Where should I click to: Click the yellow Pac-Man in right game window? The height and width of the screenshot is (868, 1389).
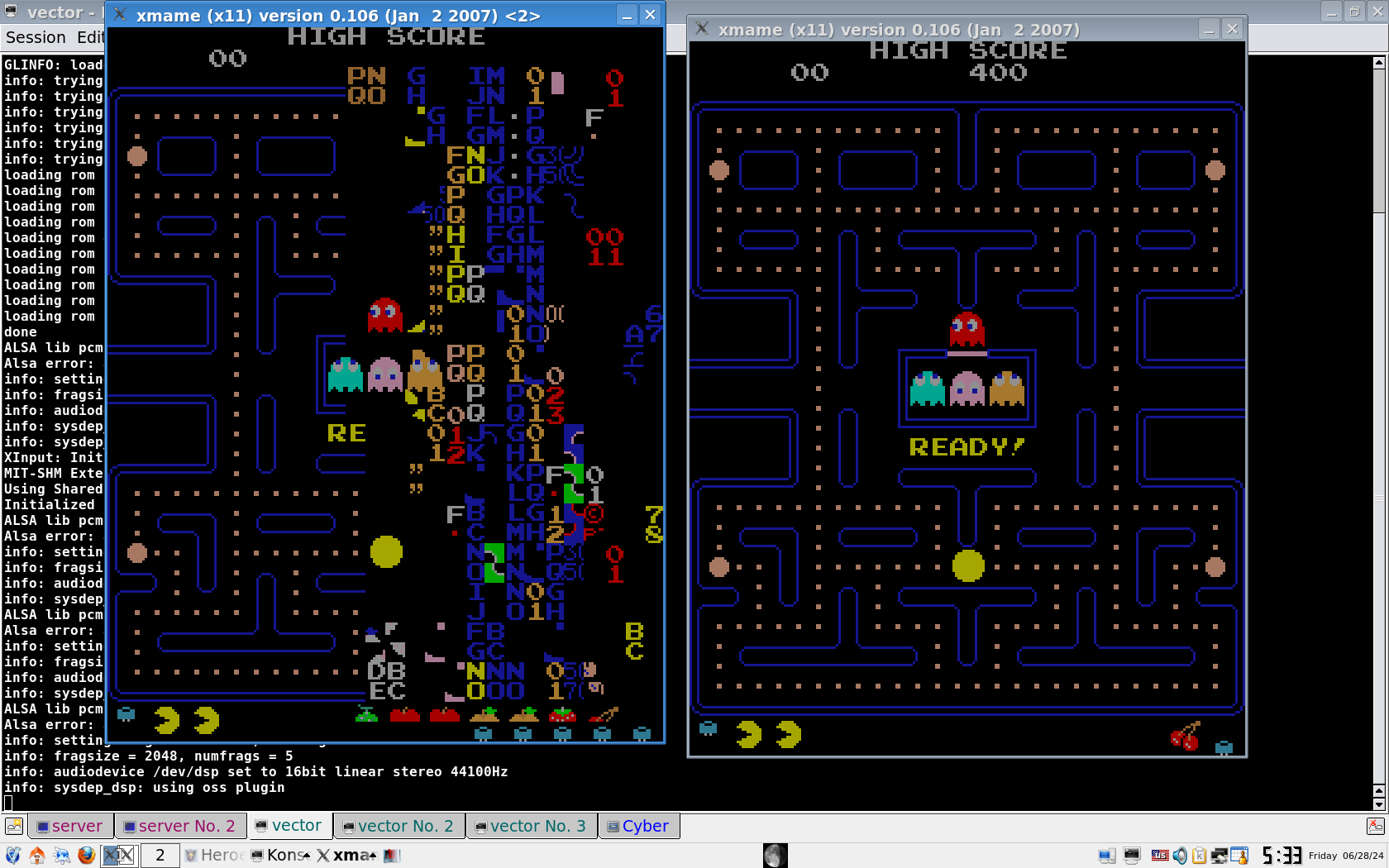(x=968, y=566)
